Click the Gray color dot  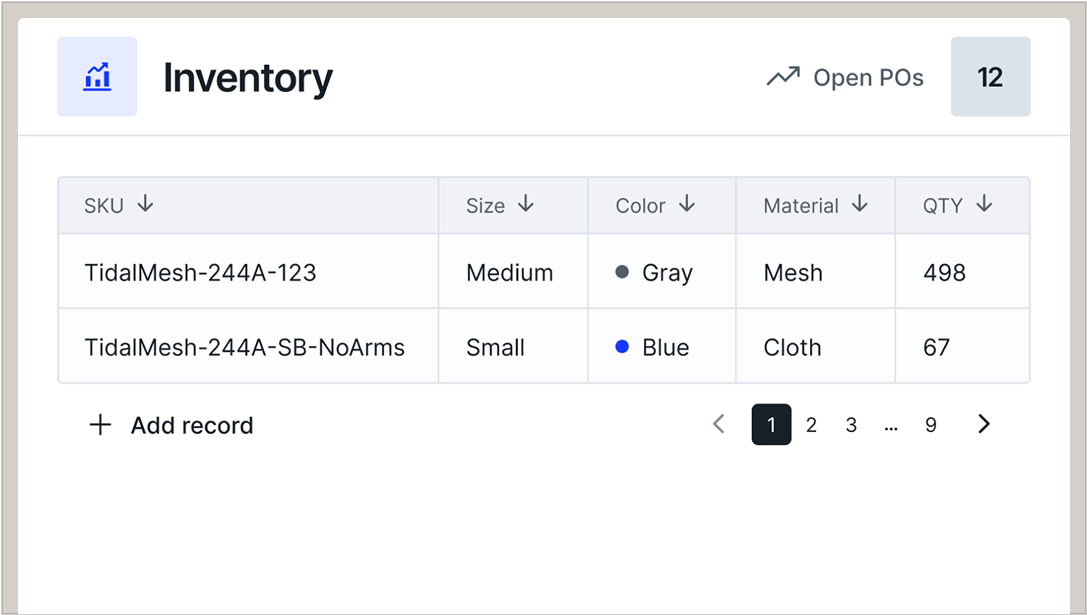[622, 272]
